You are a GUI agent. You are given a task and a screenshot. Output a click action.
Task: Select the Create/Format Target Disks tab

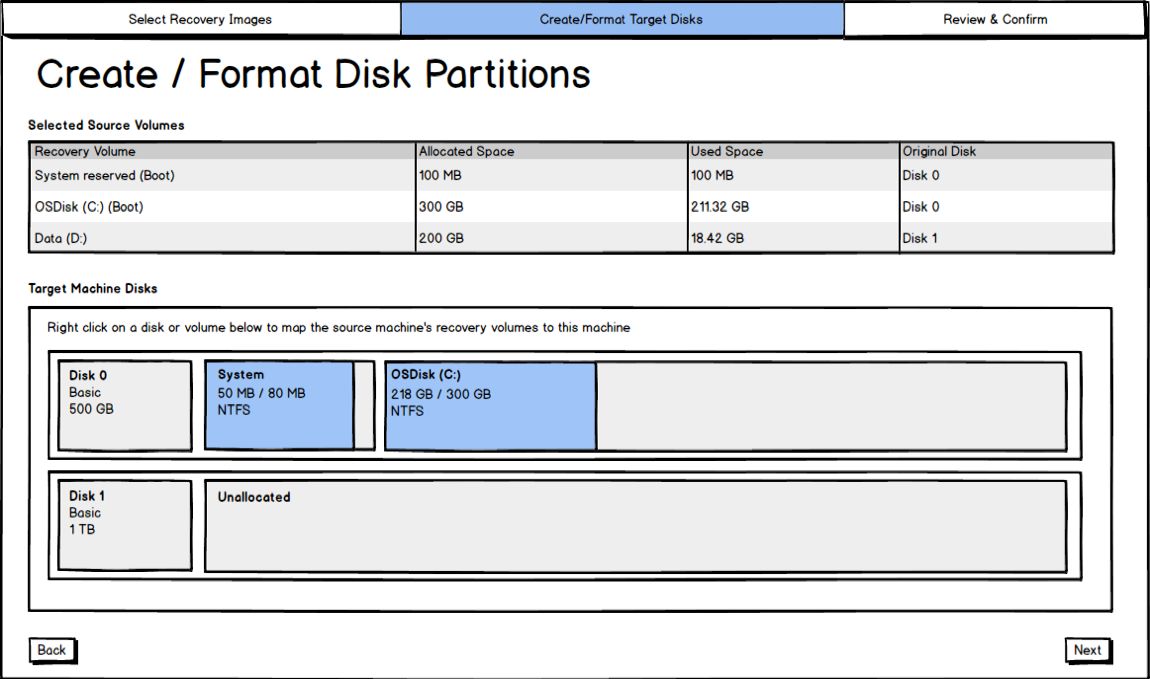621,18
